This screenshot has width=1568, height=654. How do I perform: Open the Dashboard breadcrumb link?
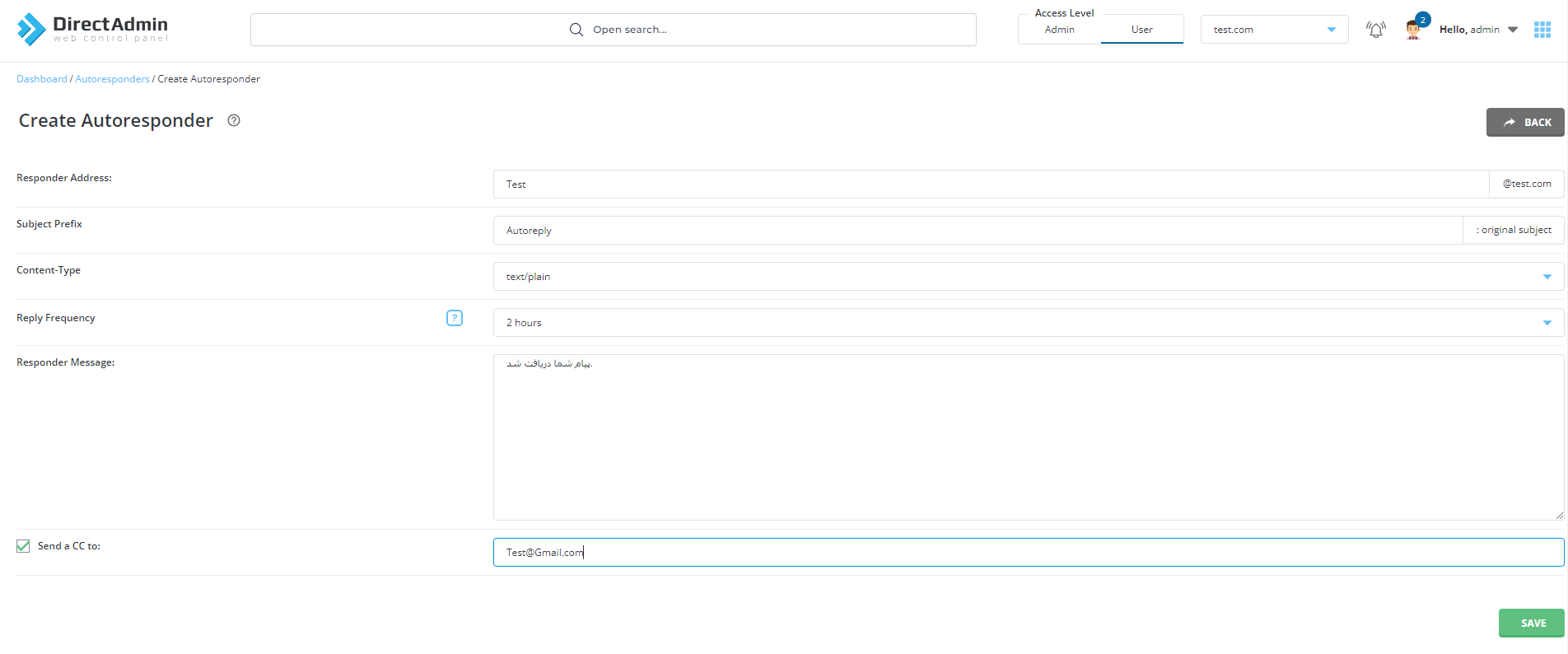click(42, 79)
